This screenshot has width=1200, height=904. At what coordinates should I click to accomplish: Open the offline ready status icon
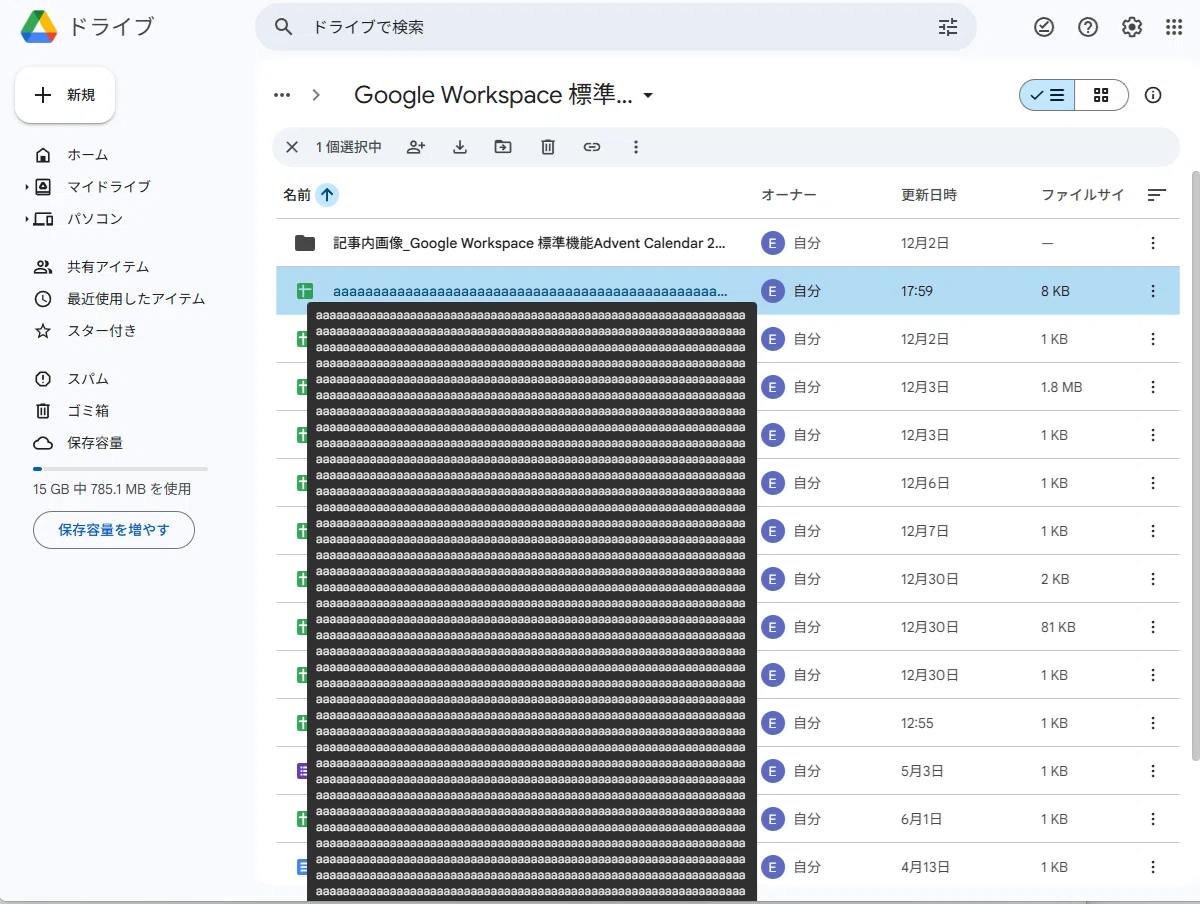click(1044, 27)
